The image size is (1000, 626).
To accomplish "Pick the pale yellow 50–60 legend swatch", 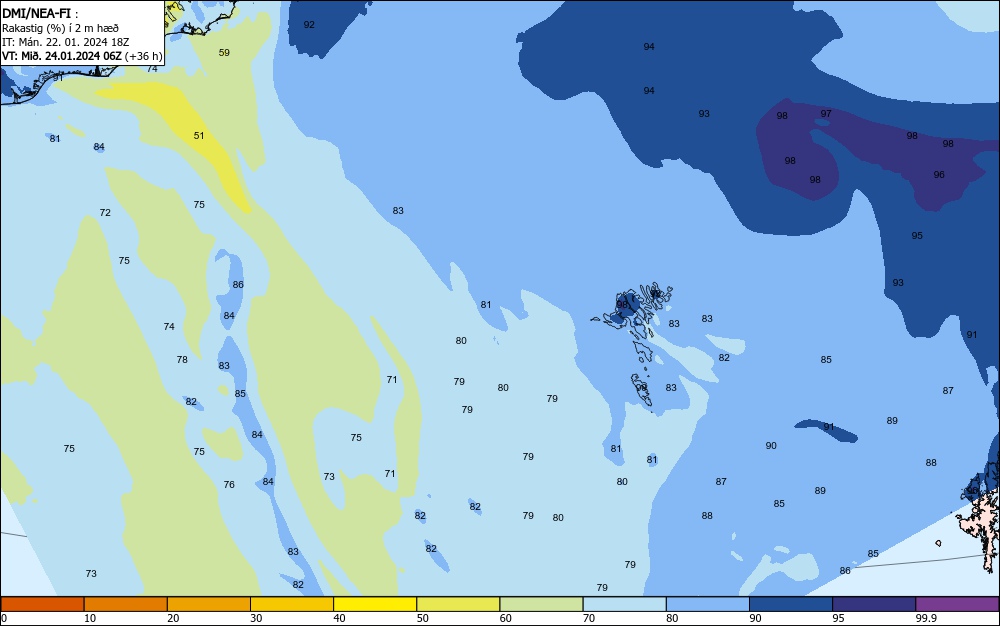I will point(458,604).
